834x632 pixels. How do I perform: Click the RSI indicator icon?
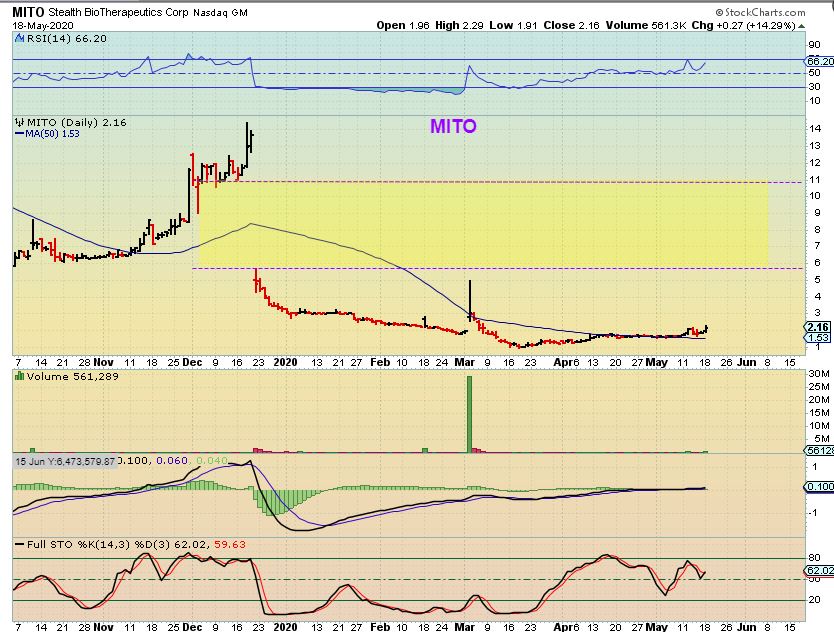(x=20, y=38)
